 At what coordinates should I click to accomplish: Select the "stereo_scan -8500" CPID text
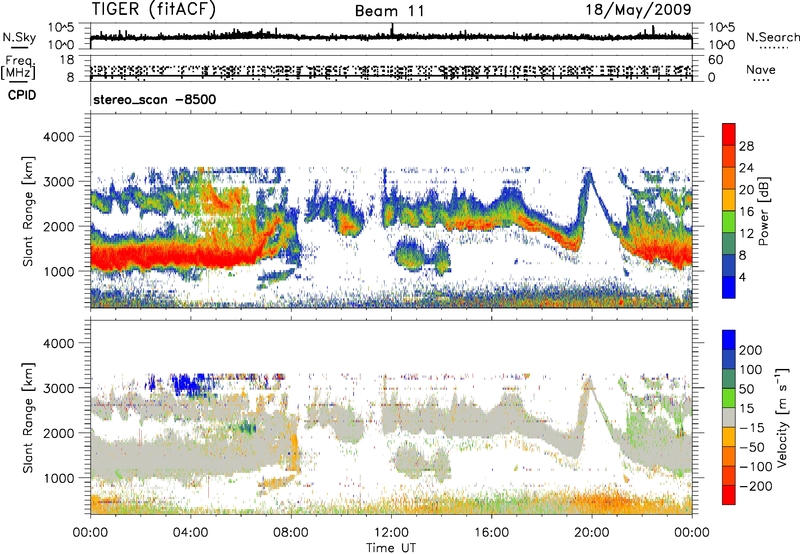[155, 99]
